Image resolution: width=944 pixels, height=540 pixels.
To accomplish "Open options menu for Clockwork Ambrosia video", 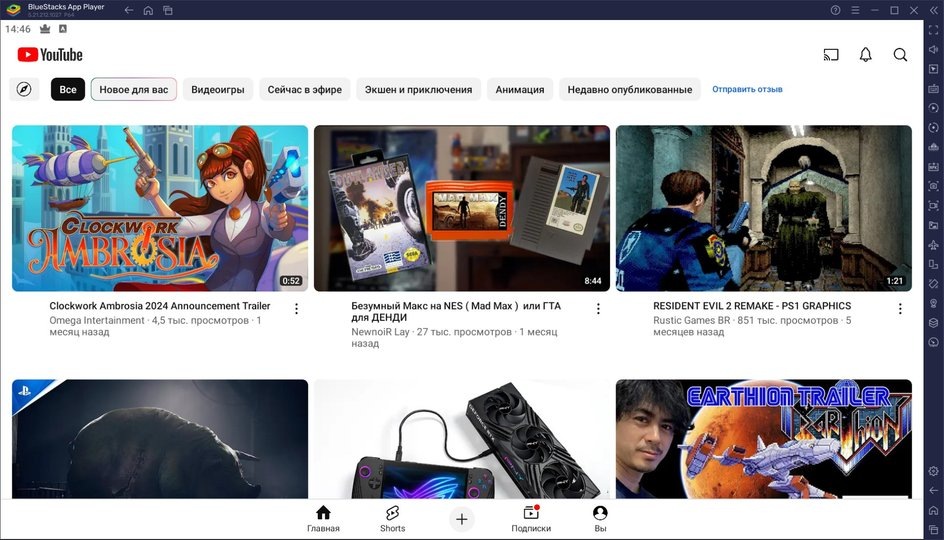I will [x=296, y=309].
